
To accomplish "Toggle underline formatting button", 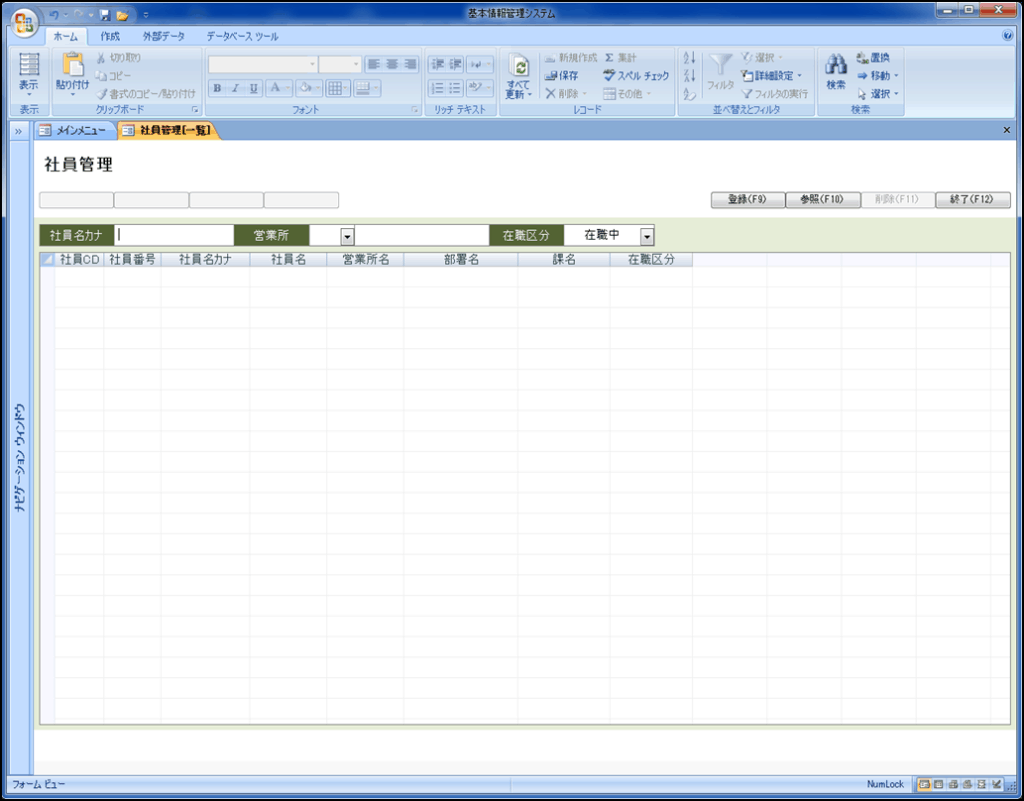I will point(254,88).
